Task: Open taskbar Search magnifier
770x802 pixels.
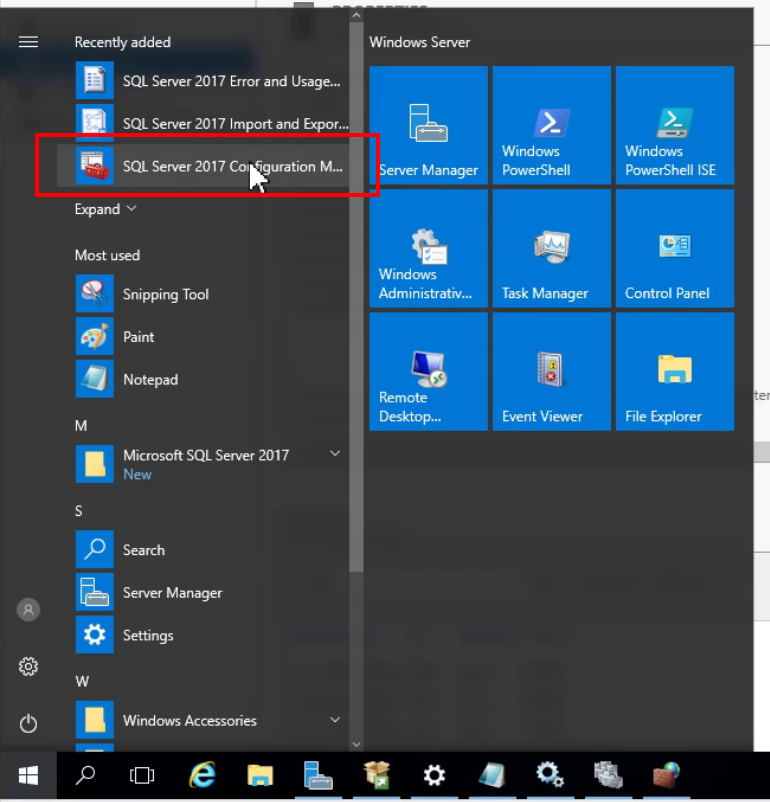Action: (x=85, y=775)
